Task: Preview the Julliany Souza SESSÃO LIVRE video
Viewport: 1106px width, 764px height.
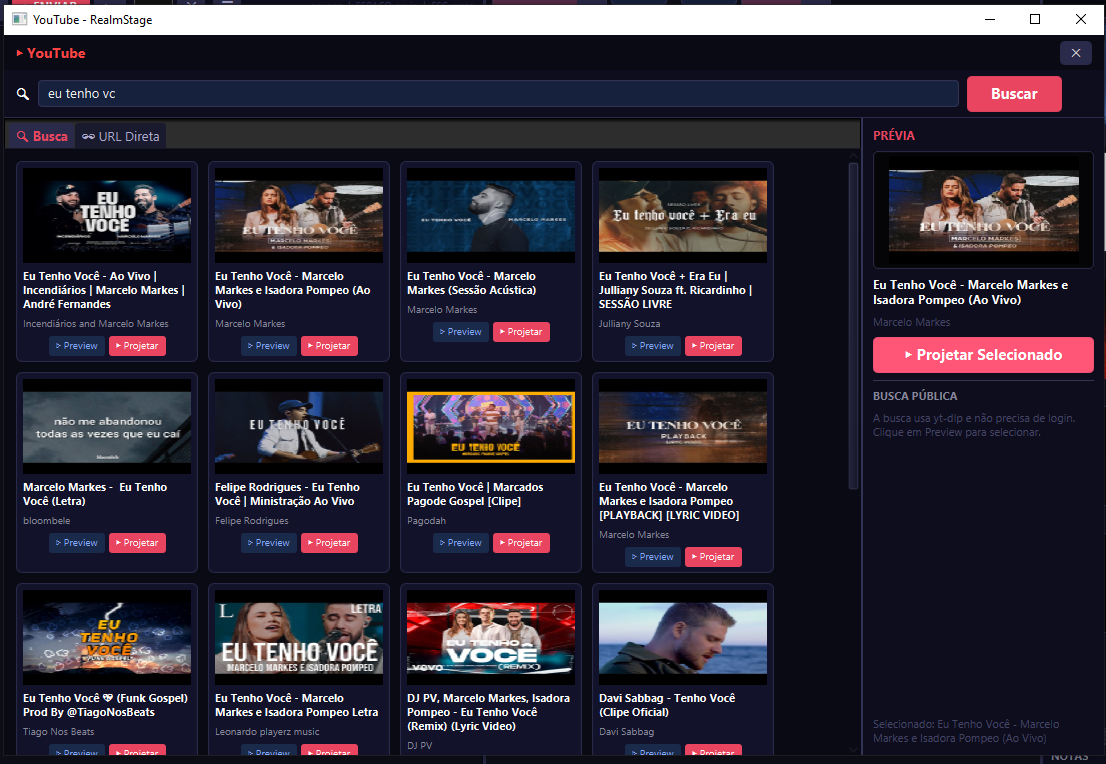Action: [x=652, y=346]
